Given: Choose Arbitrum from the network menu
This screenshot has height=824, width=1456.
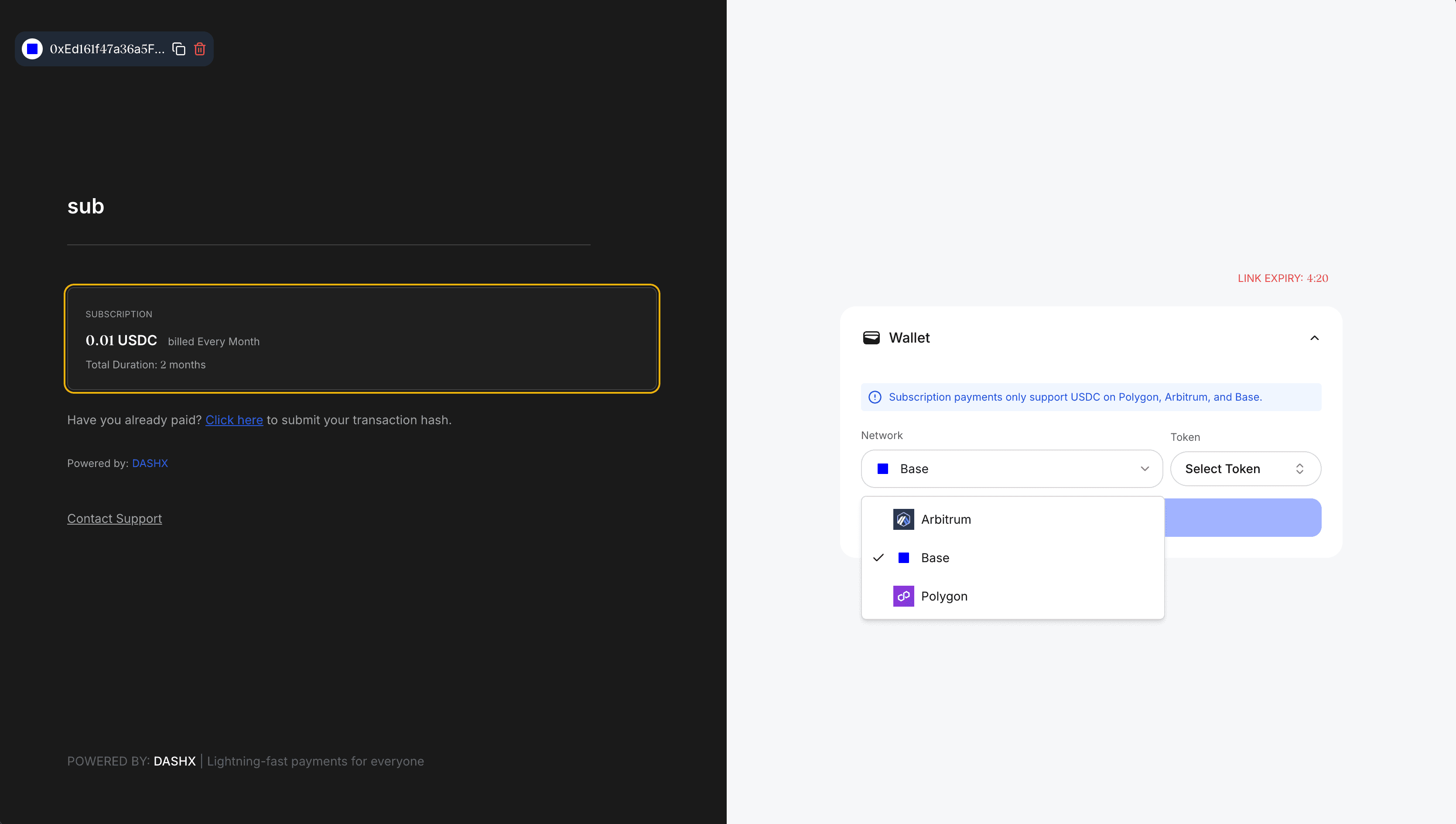Looking at the screenshot, I should tap(946, 519).
